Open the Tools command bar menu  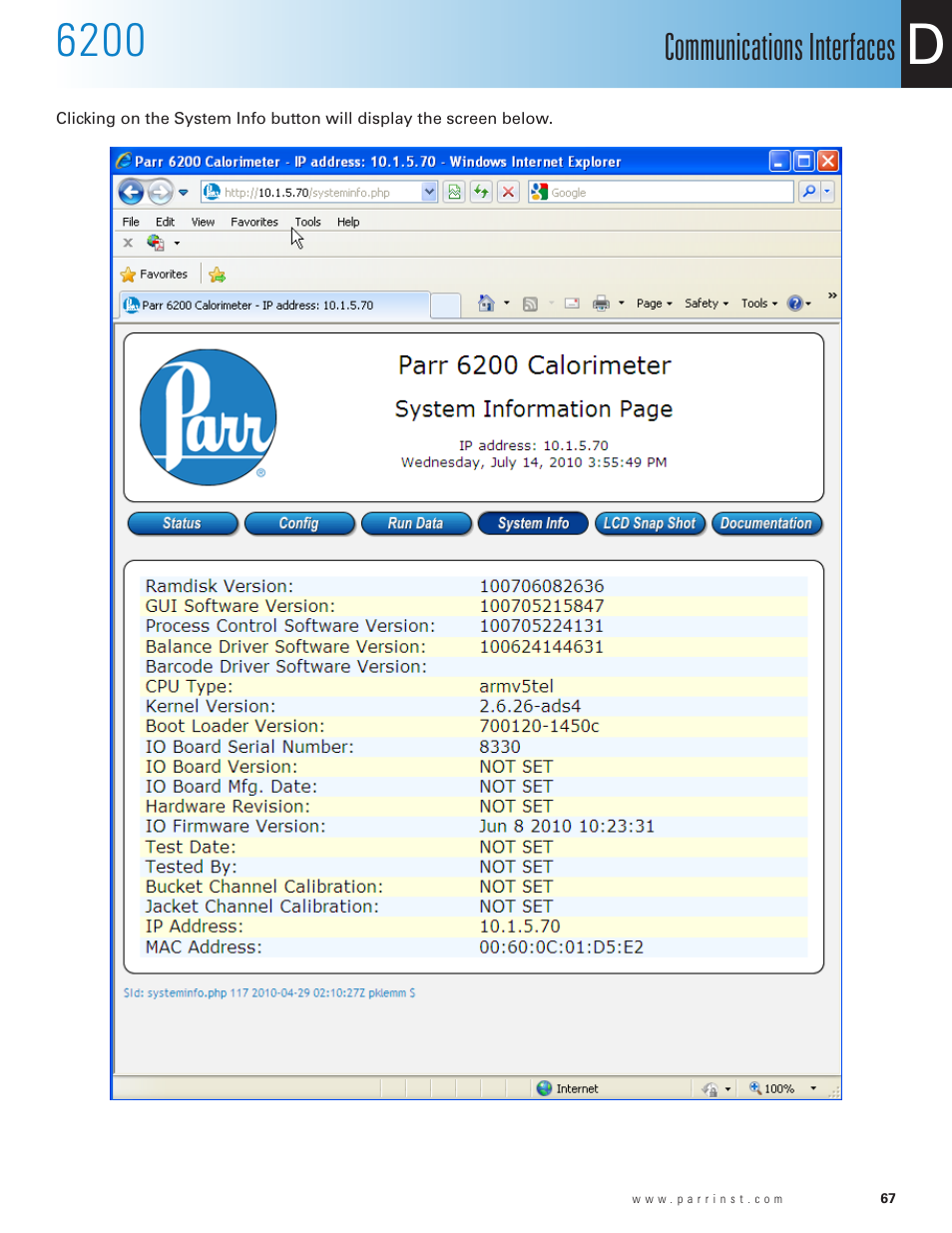pos(759,304)
